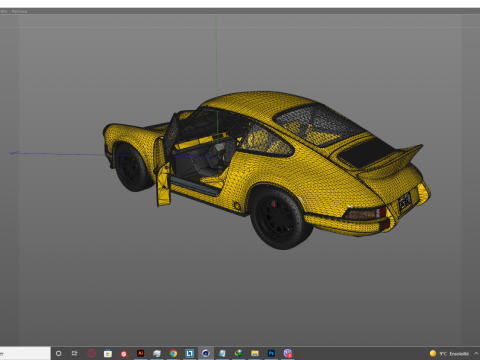The image size is (480, 360).
Task: Open the red Opera browser icon
Action: (92, 353)
